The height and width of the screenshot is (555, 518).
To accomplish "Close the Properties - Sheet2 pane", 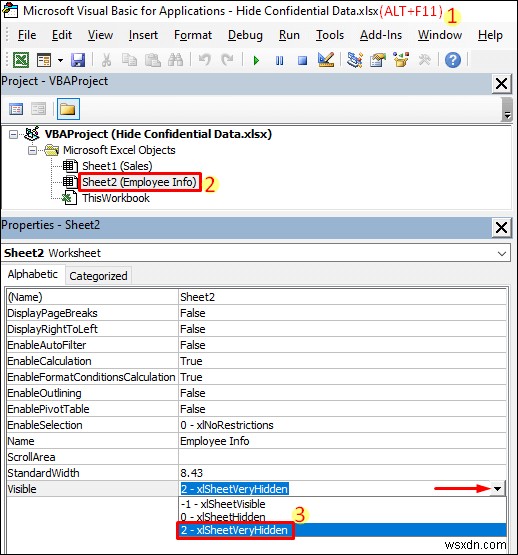I will [x=501, y=228].
